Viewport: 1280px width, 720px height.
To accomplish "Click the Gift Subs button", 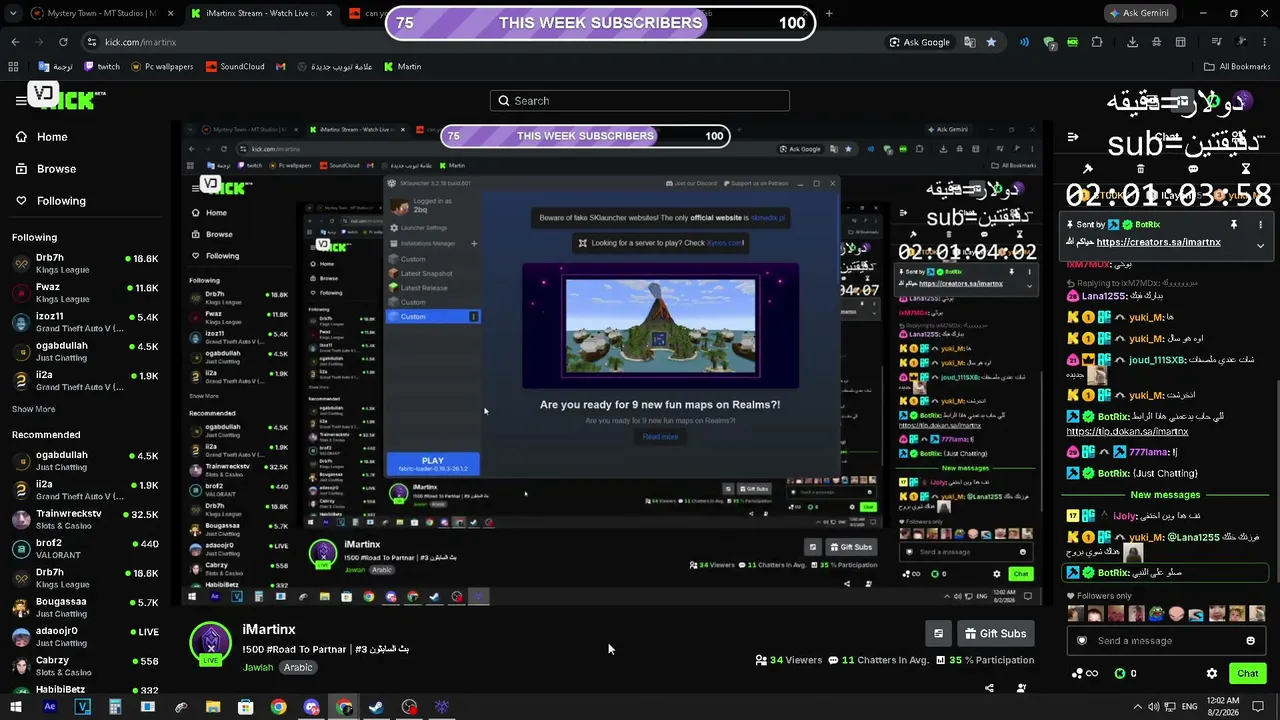I will (x=995, y=634).
